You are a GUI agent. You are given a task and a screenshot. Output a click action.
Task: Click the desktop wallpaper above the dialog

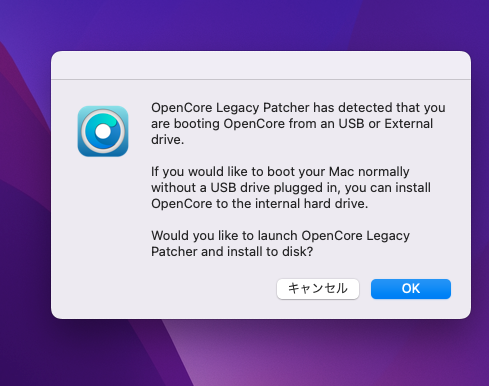point(244,25)
